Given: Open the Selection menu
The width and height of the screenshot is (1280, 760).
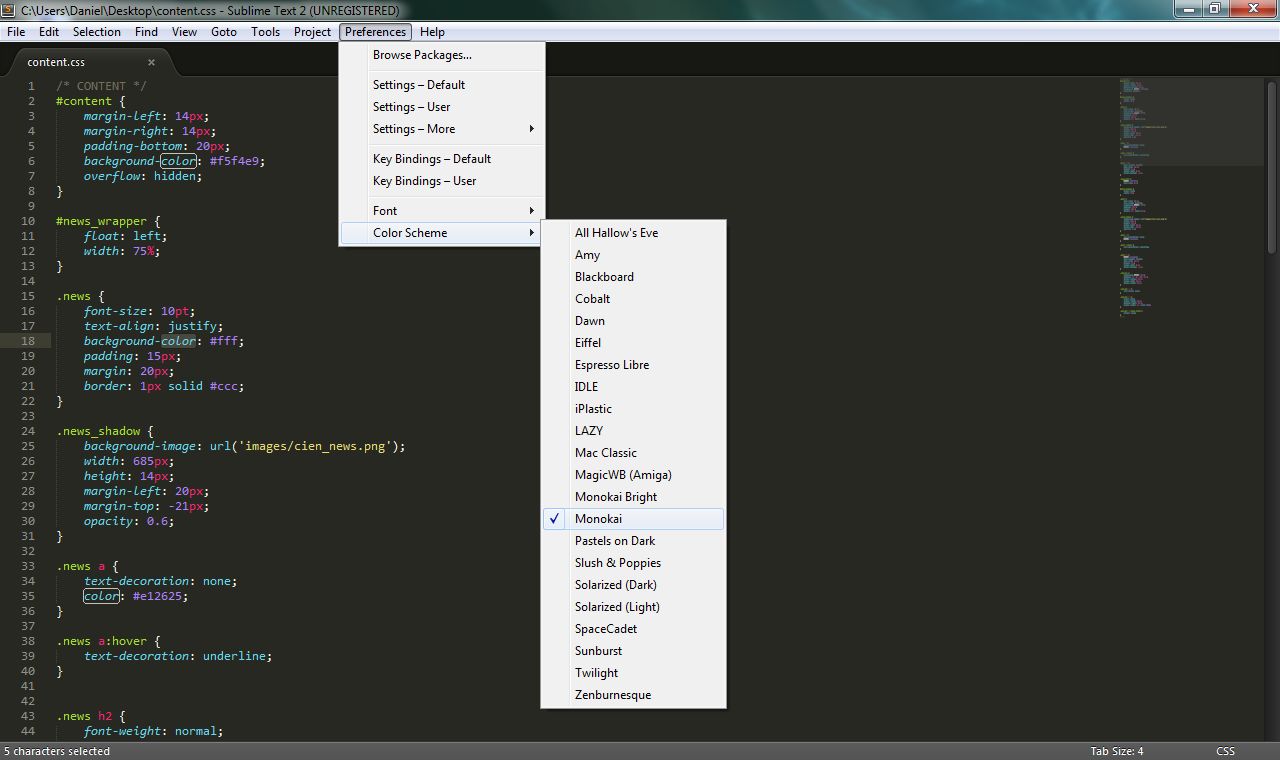Looking at the screenshot, I should coord(97,32).
